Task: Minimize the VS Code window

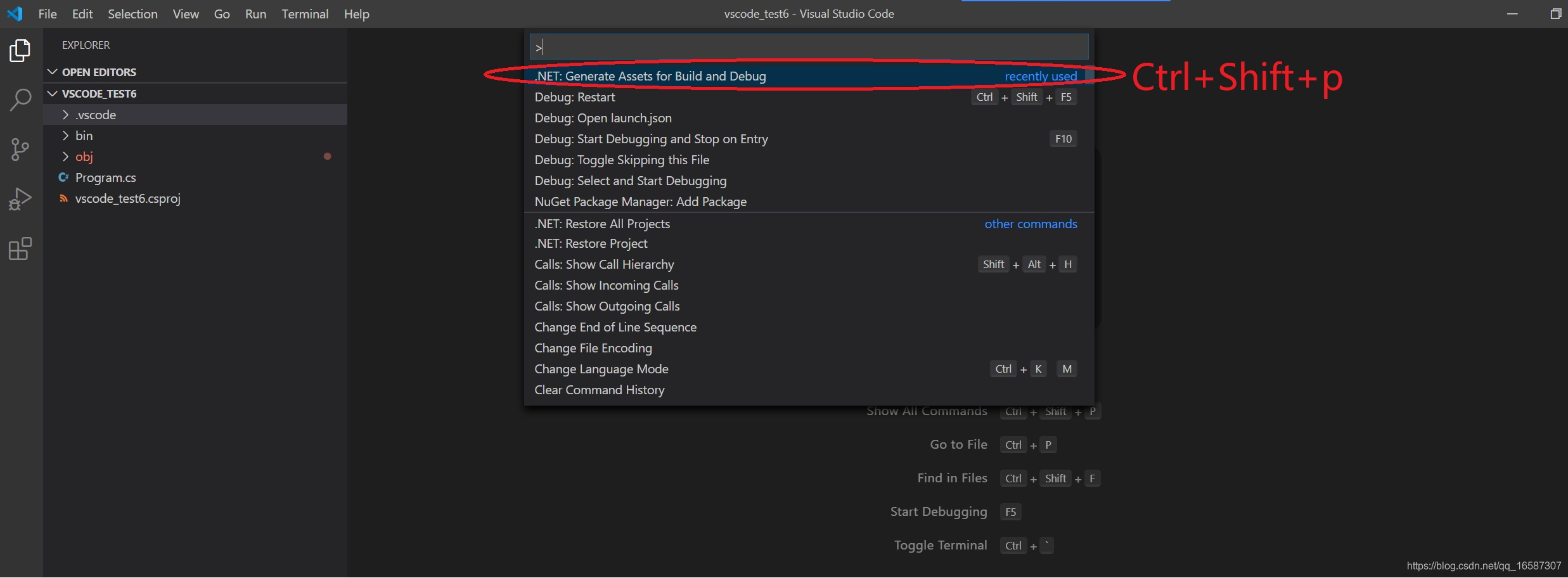Action: pos(1512,13)
